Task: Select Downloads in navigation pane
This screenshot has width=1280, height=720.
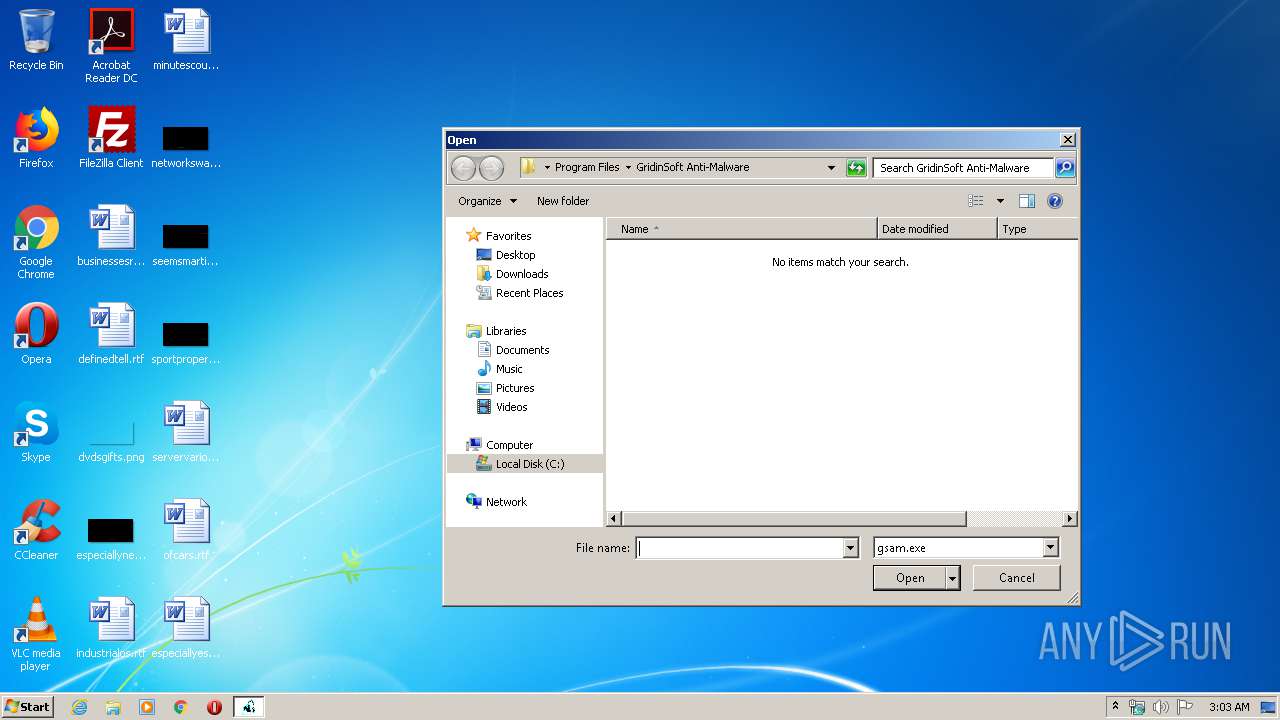Action: [x=522, y=274]
